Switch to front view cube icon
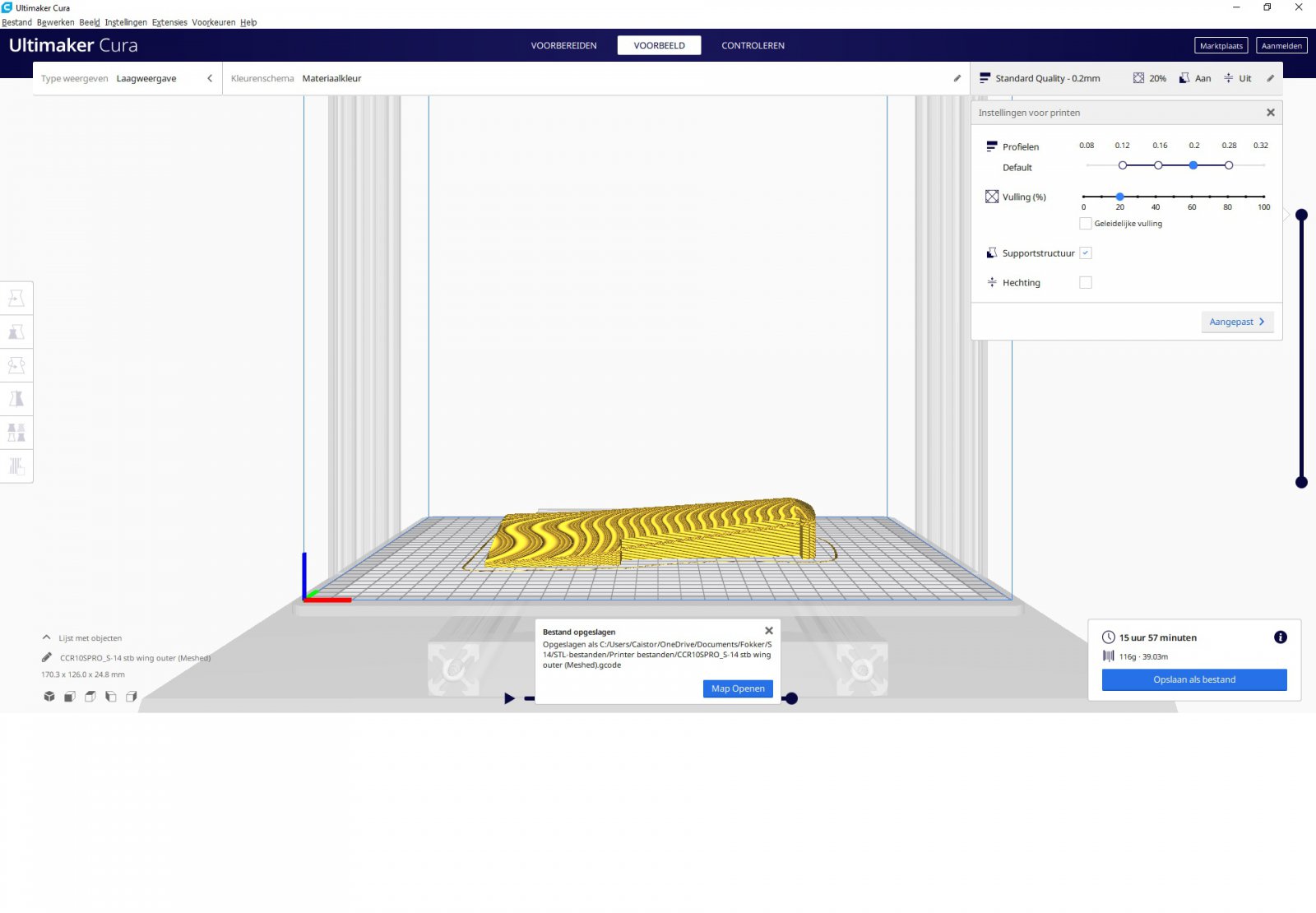 pyautogui.click(x=70, y=697)
